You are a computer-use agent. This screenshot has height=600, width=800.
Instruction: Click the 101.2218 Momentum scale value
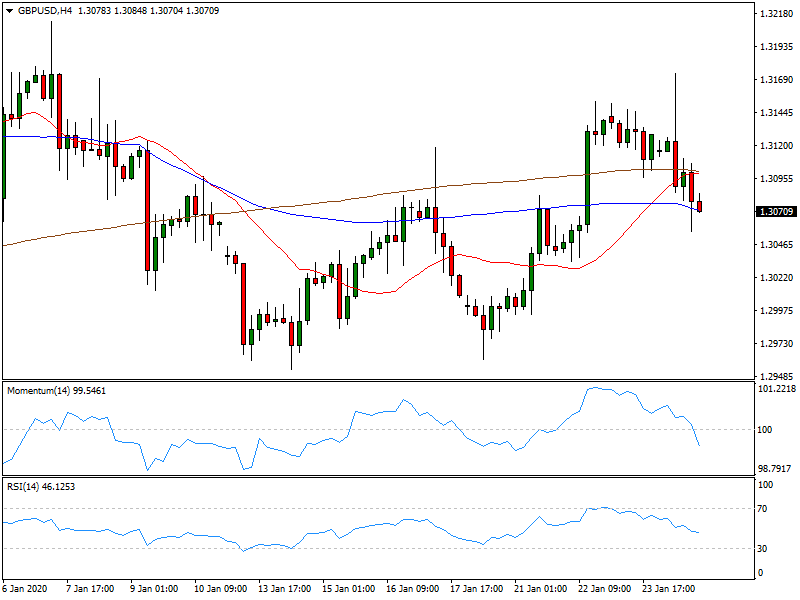click(x=777, y=389)
